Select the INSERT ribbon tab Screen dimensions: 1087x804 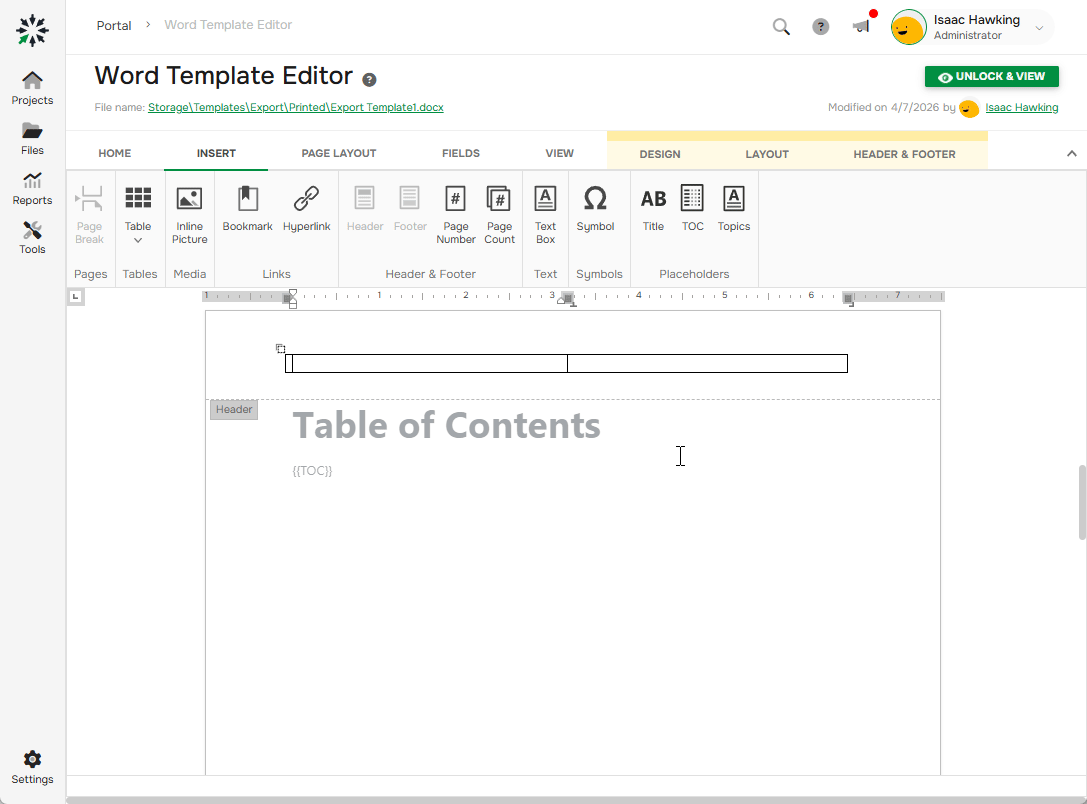[x=216, y=153]
